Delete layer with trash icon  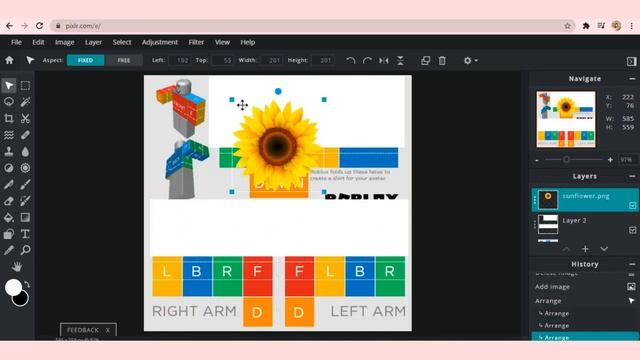[x=442, y=60]
